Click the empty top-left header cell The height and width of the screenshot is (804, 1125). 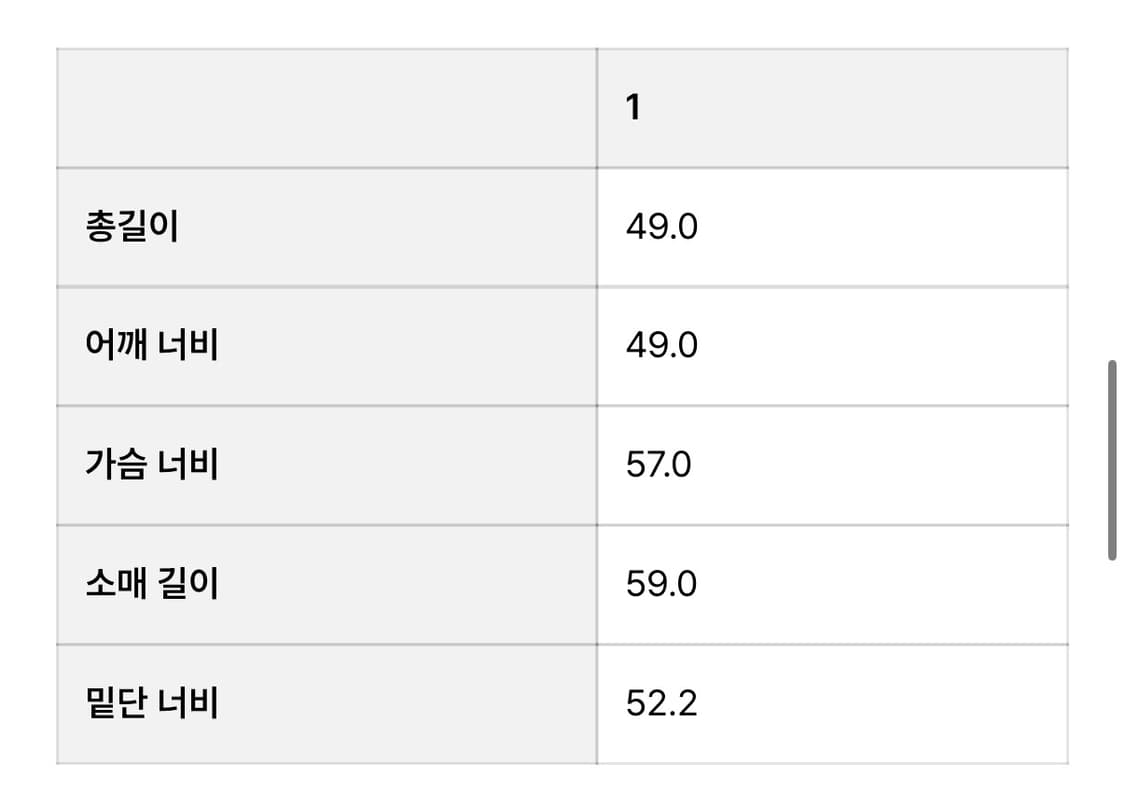pyautogui.click(x=326, y=108)
